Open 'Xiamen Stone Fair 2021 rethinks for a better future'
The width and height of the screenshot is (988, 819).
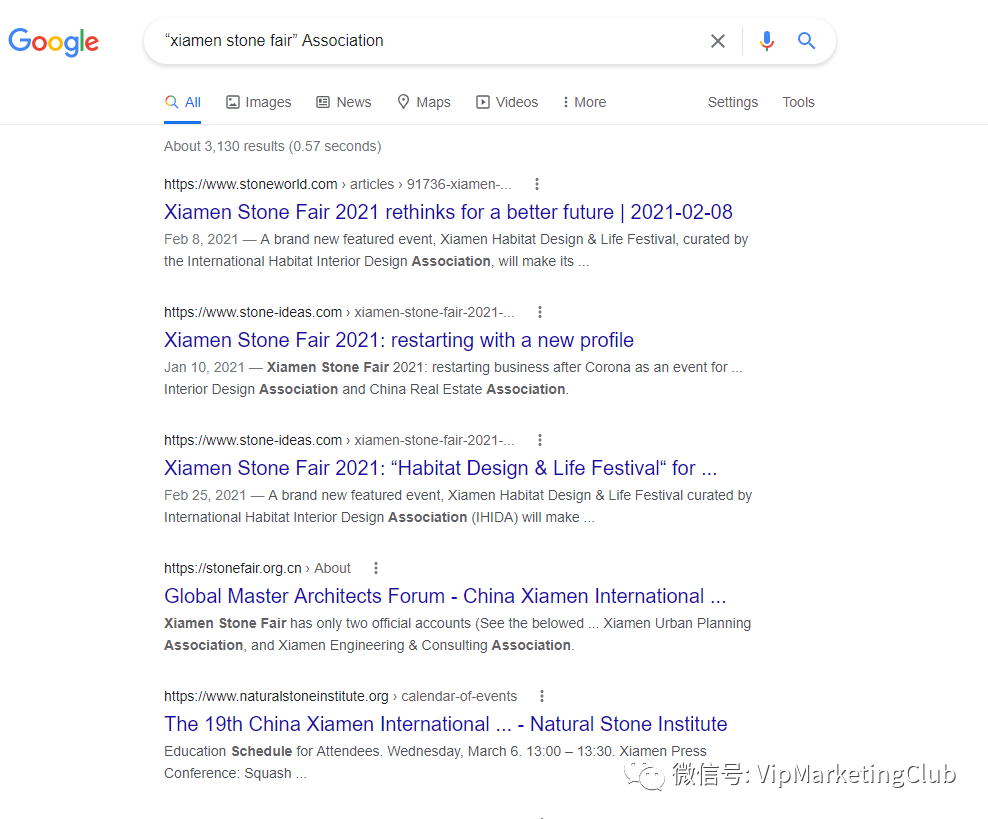(x=448, y=212)
